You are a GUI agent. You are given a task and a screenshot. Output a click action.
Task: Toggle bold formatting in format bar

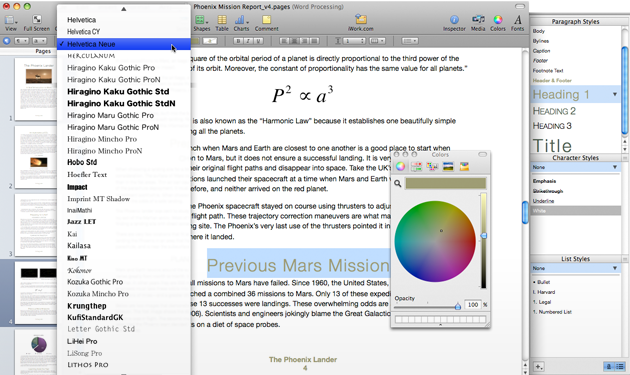click(238, 41)
